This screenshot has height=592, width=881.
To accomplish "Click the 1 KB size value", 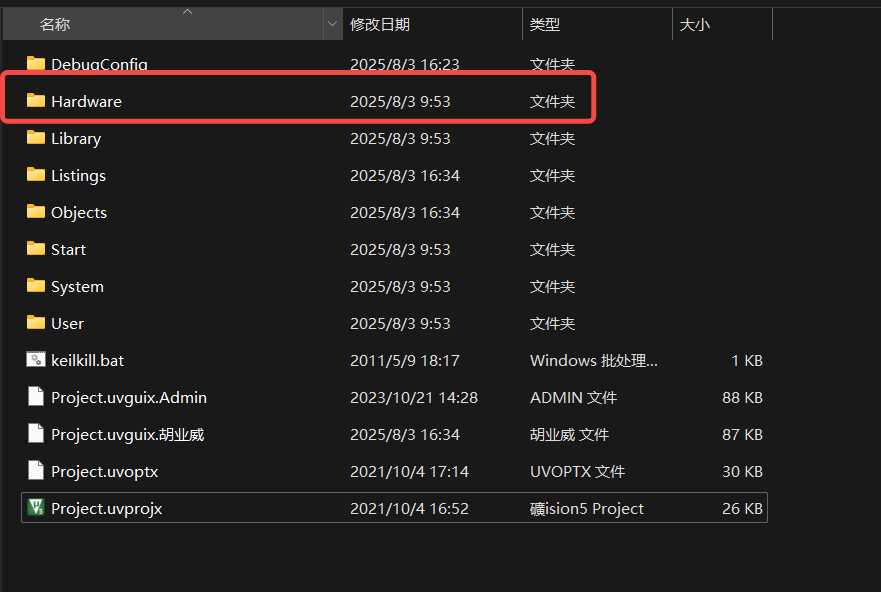I will pyautogui.click(x=747, y=361).
